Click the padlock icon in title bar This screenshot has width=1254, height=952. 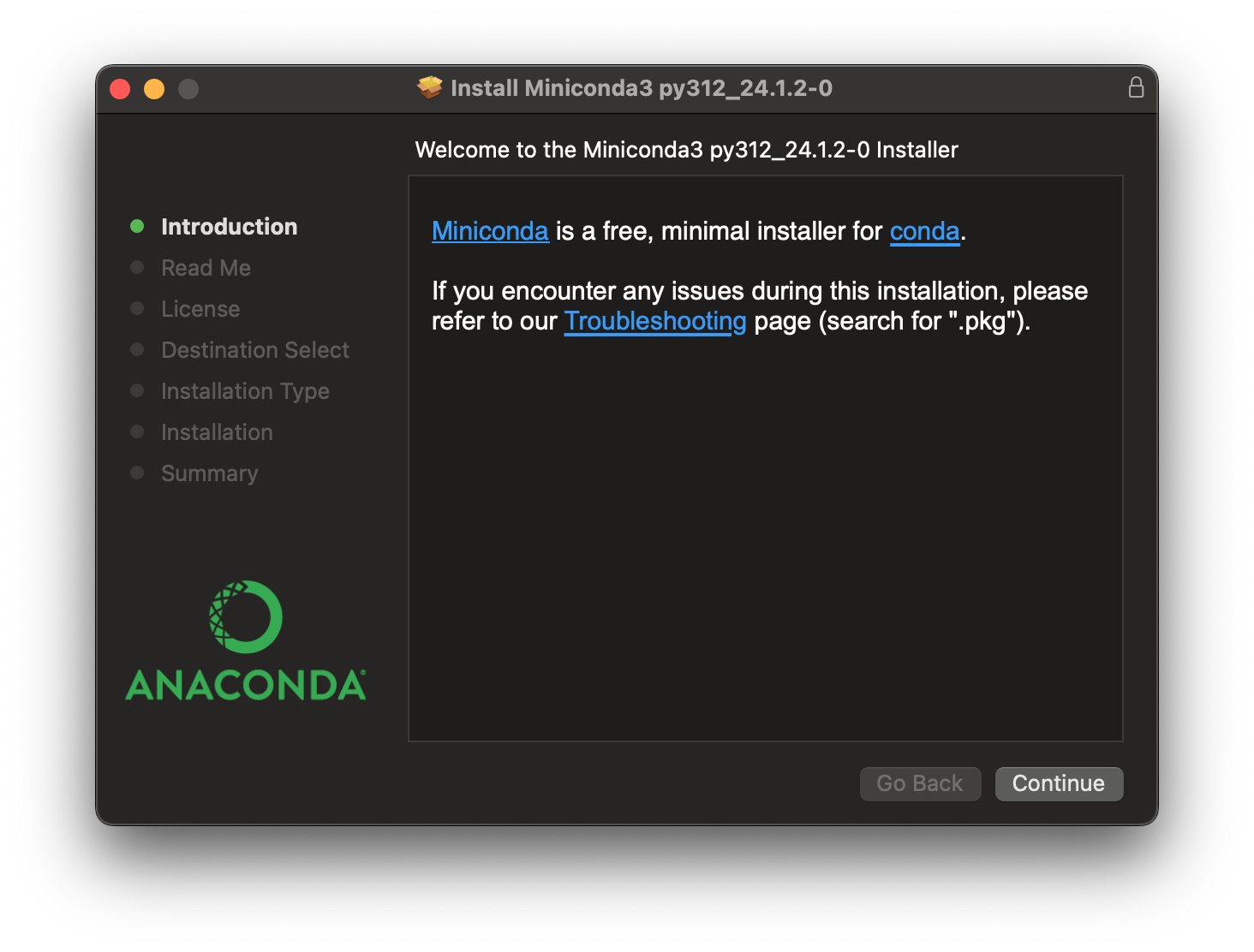click(x=1136, y=87)
